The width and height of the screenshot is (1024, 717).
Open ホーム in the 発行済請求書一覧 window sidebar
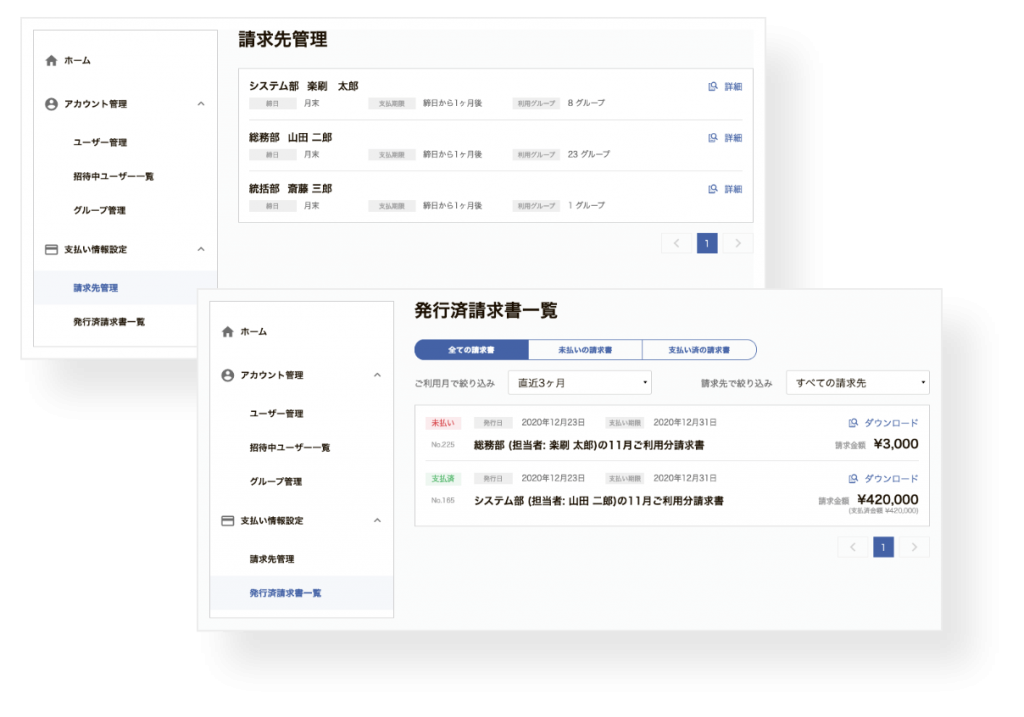tap(253, 332)
